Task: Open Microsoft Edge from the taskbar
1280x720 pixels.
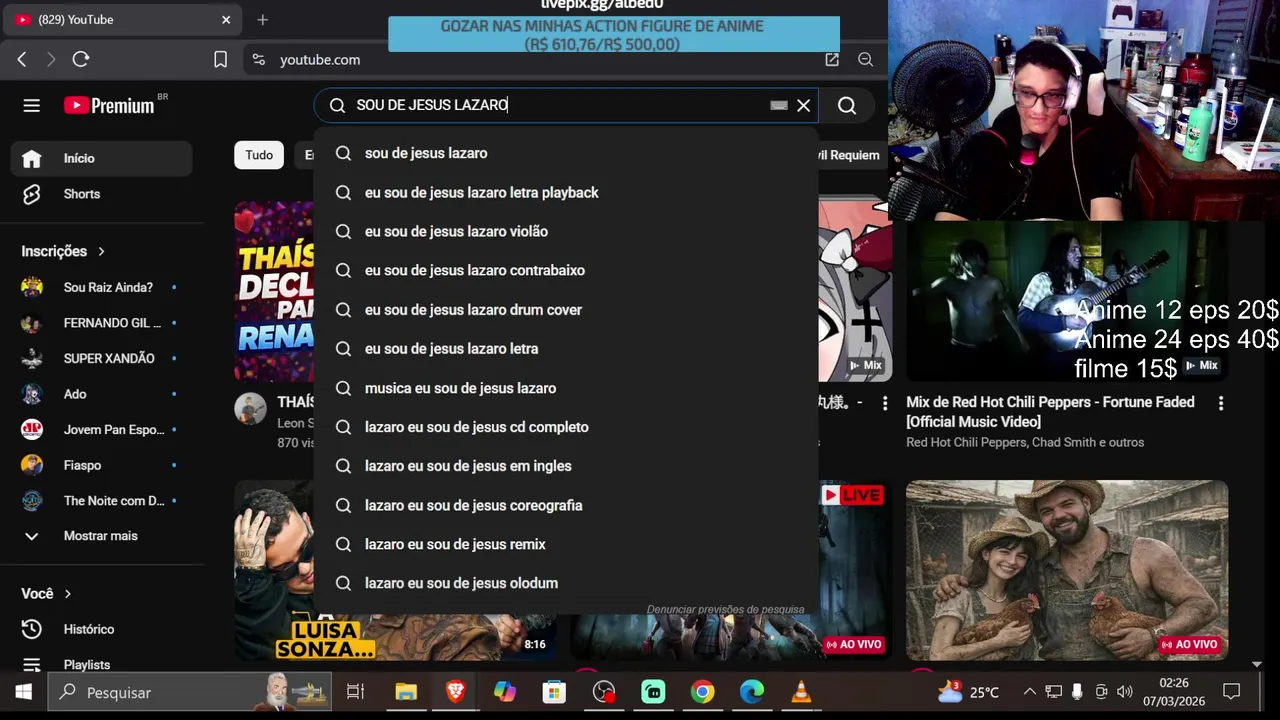Action: pos(752,692)
